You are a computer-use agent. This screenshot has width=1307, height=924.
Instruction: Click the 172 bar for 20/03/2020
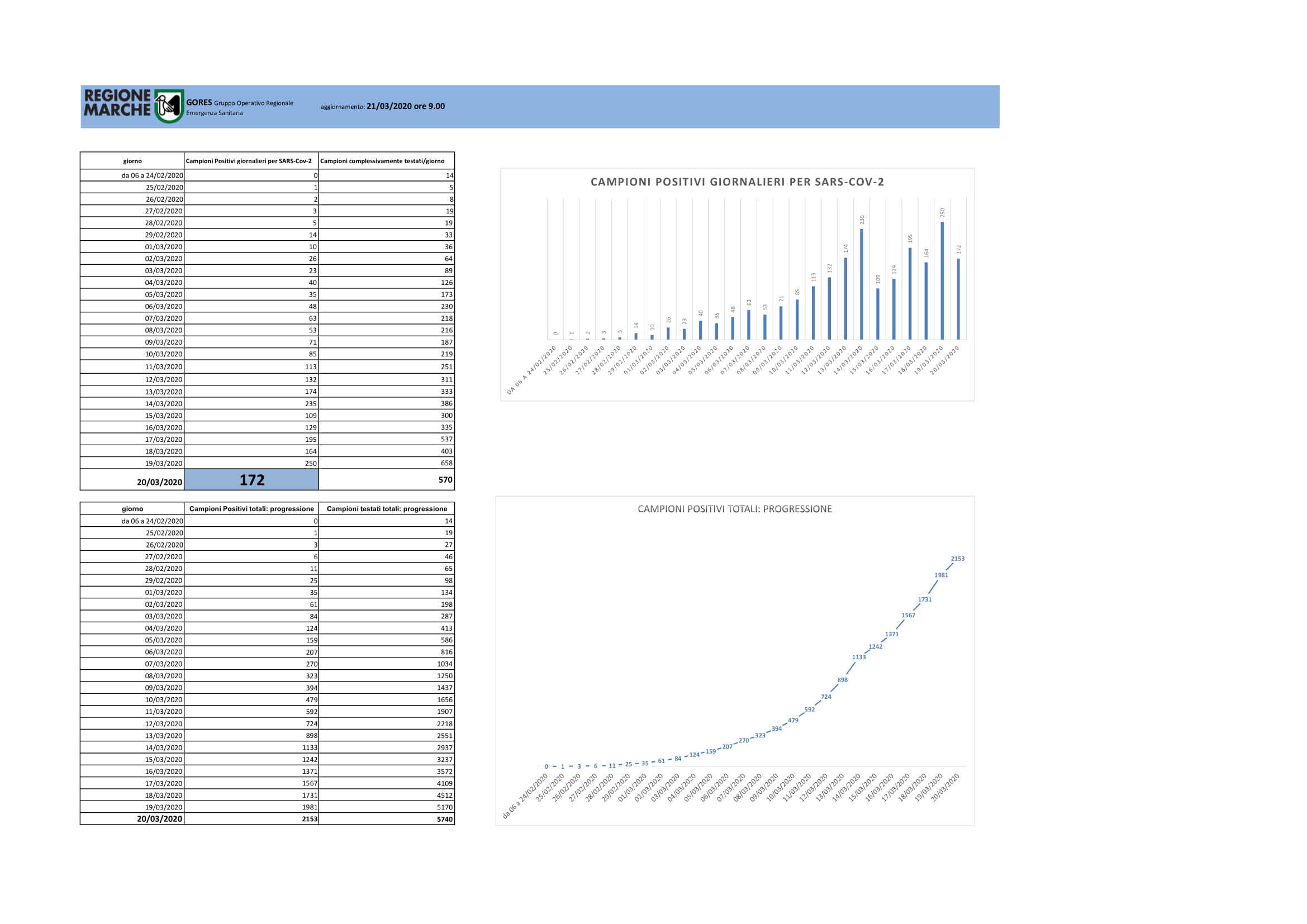(x=959, y=299)
